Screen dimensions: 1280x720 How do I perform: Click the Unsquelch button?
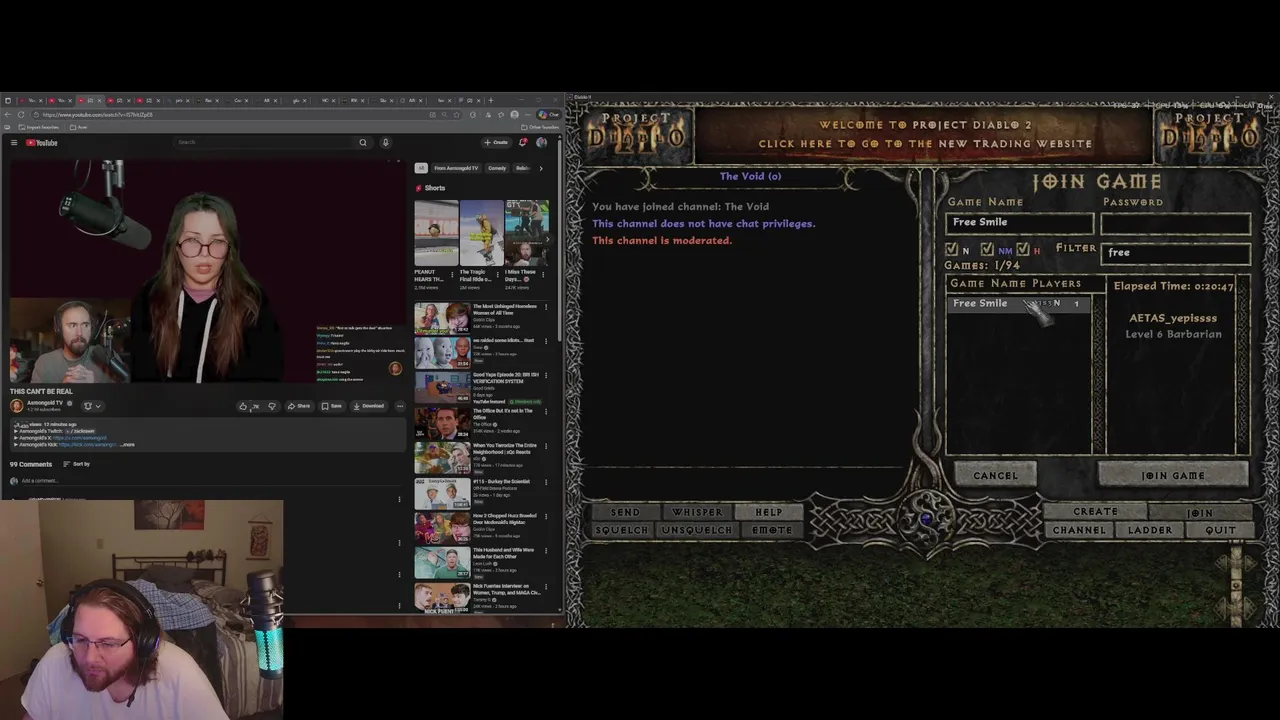tap(697, 530)
